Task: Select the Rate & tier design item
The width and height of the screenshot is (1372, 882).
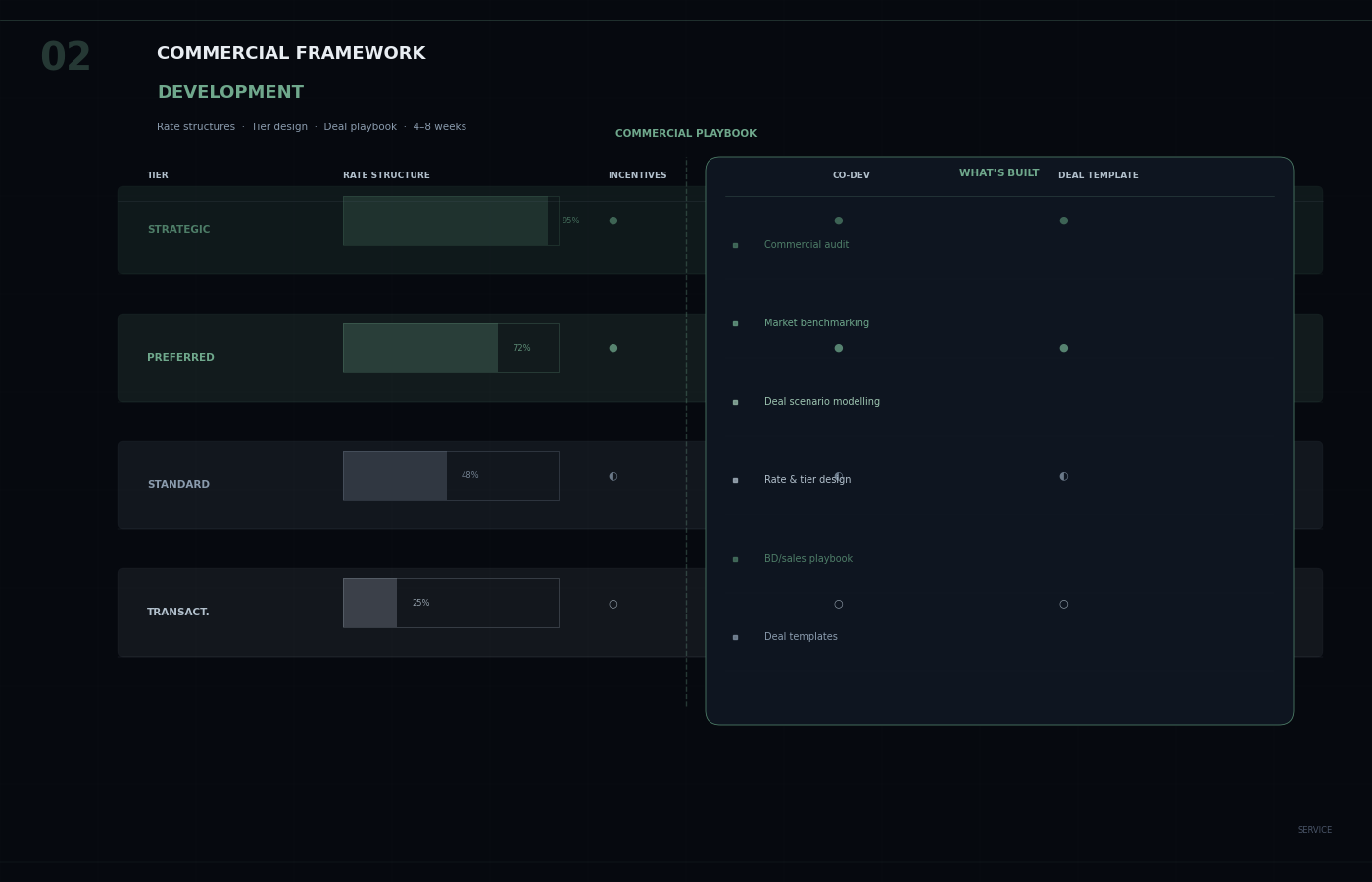Action: [x=808, y=480]
